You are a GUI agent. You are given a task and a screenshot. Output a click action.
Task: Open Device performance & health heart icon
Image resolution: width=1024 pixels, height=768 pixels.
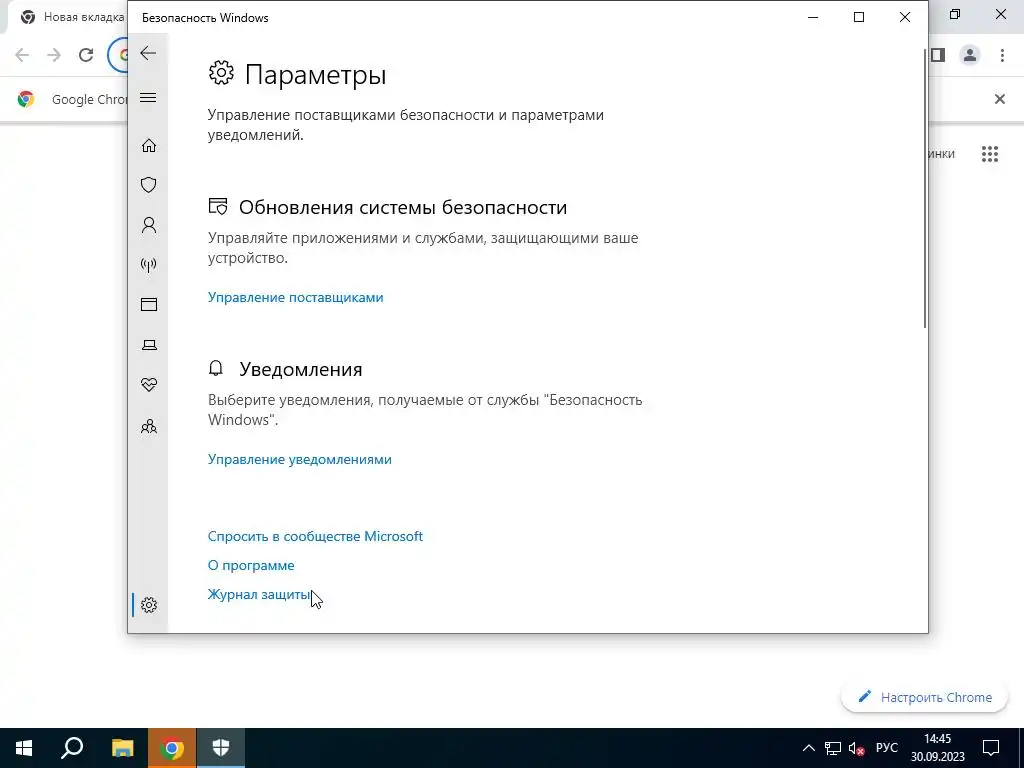tap(149, 385)
